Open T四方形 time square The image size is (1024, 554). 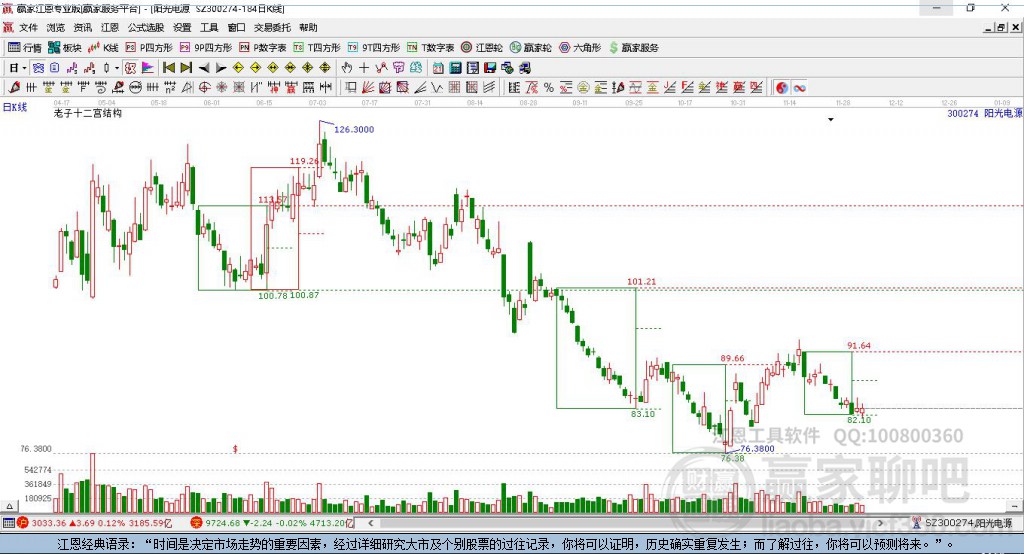[x=317, y=48]
